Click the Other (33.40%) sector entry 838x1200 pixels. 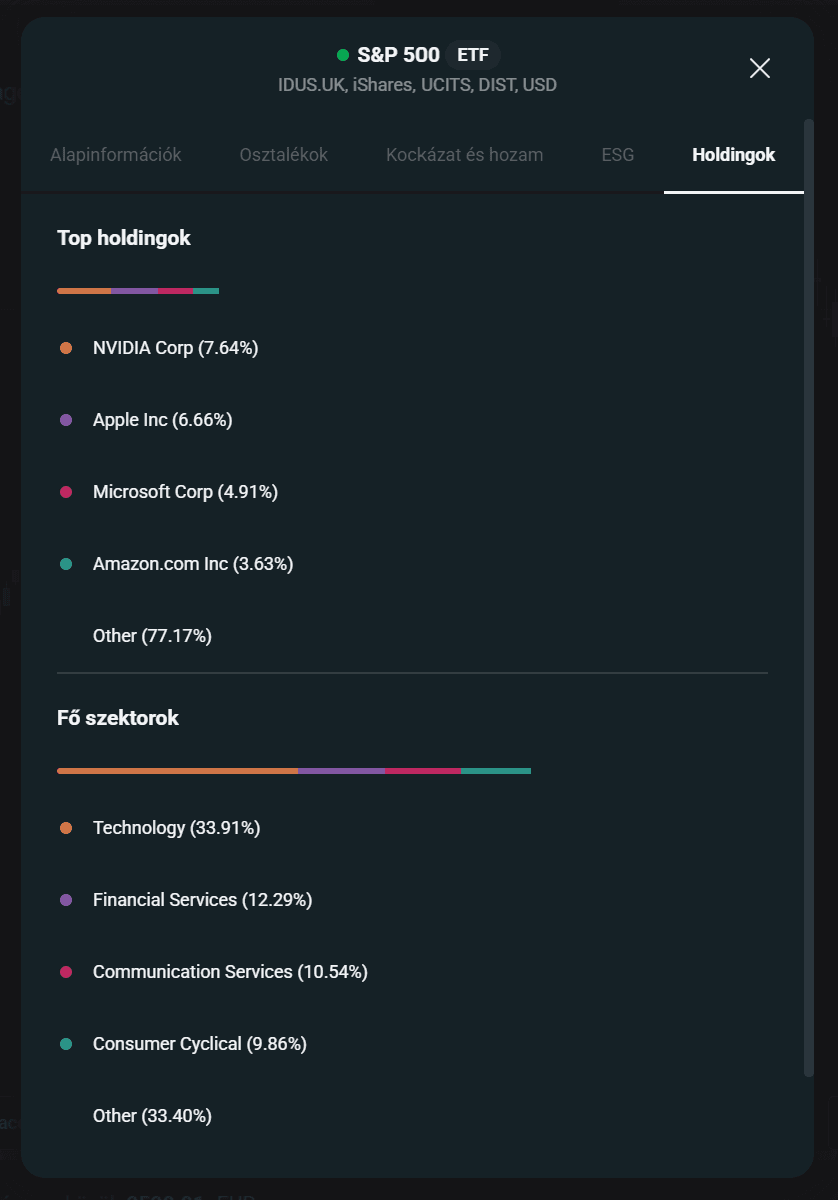152,1116
